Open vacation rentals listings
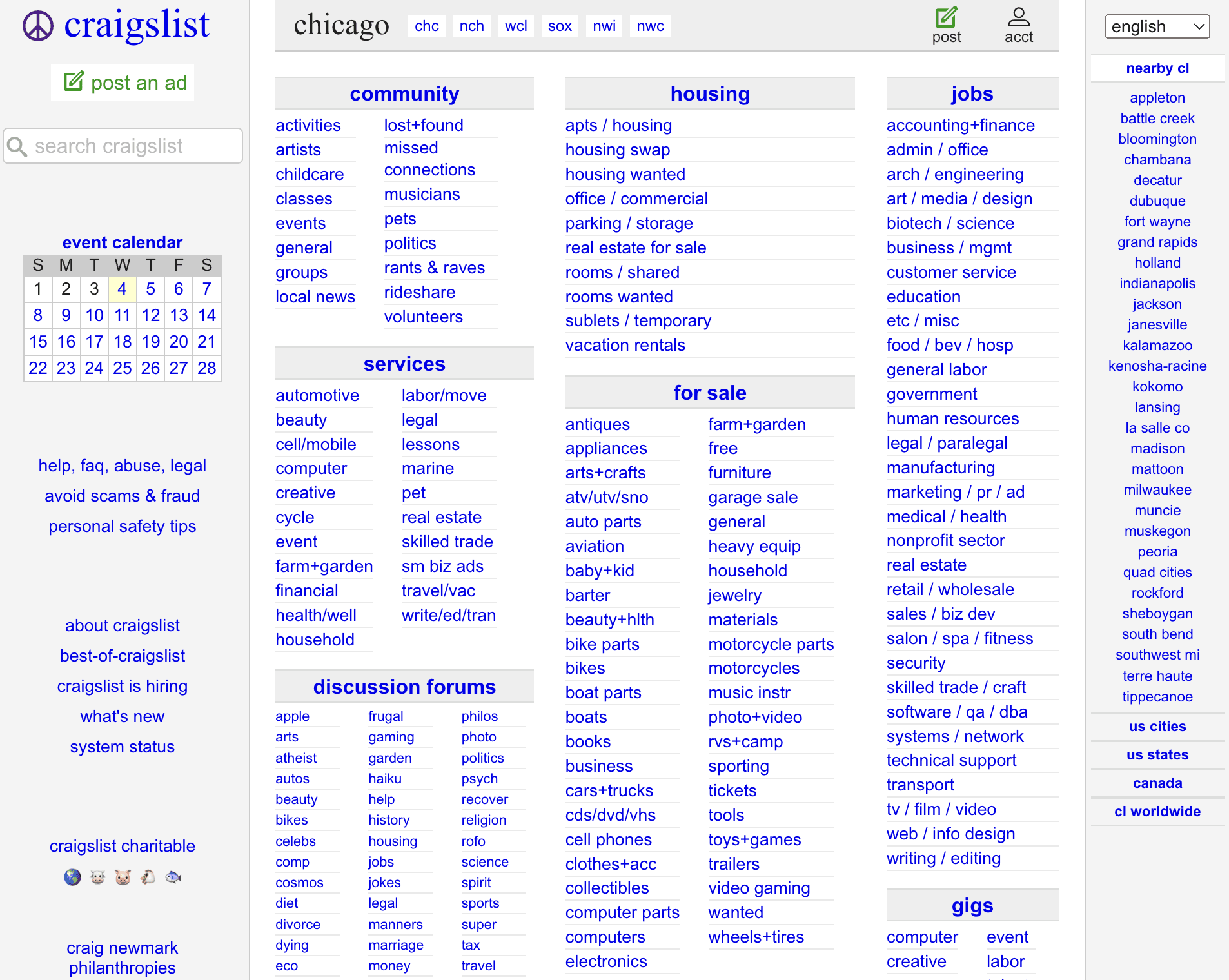This screenshot has height=980, width=1229. tap(625, 345)
